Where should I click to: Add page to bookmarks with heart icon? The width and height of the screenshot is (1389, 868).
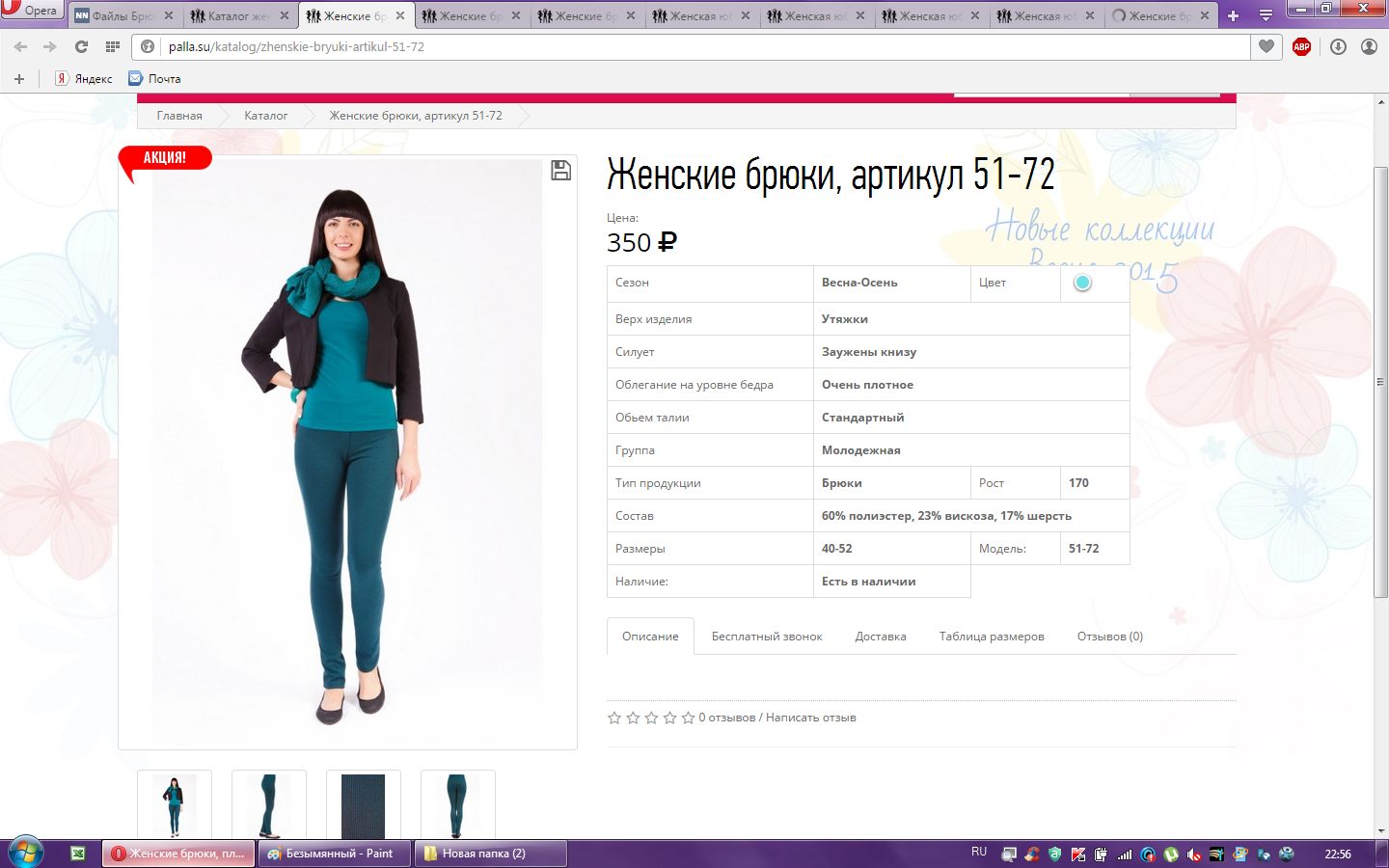point(1266,46)
